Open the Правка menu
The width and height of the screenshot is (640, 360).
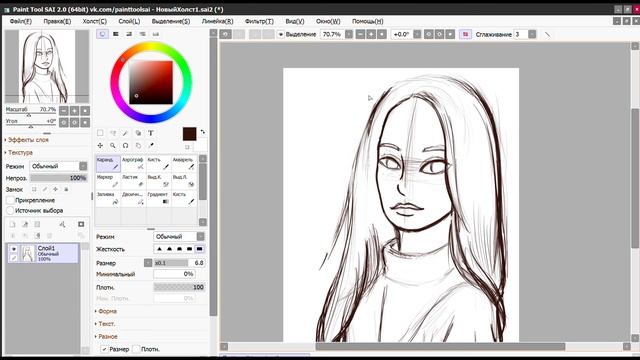click(x=57, y=21)
